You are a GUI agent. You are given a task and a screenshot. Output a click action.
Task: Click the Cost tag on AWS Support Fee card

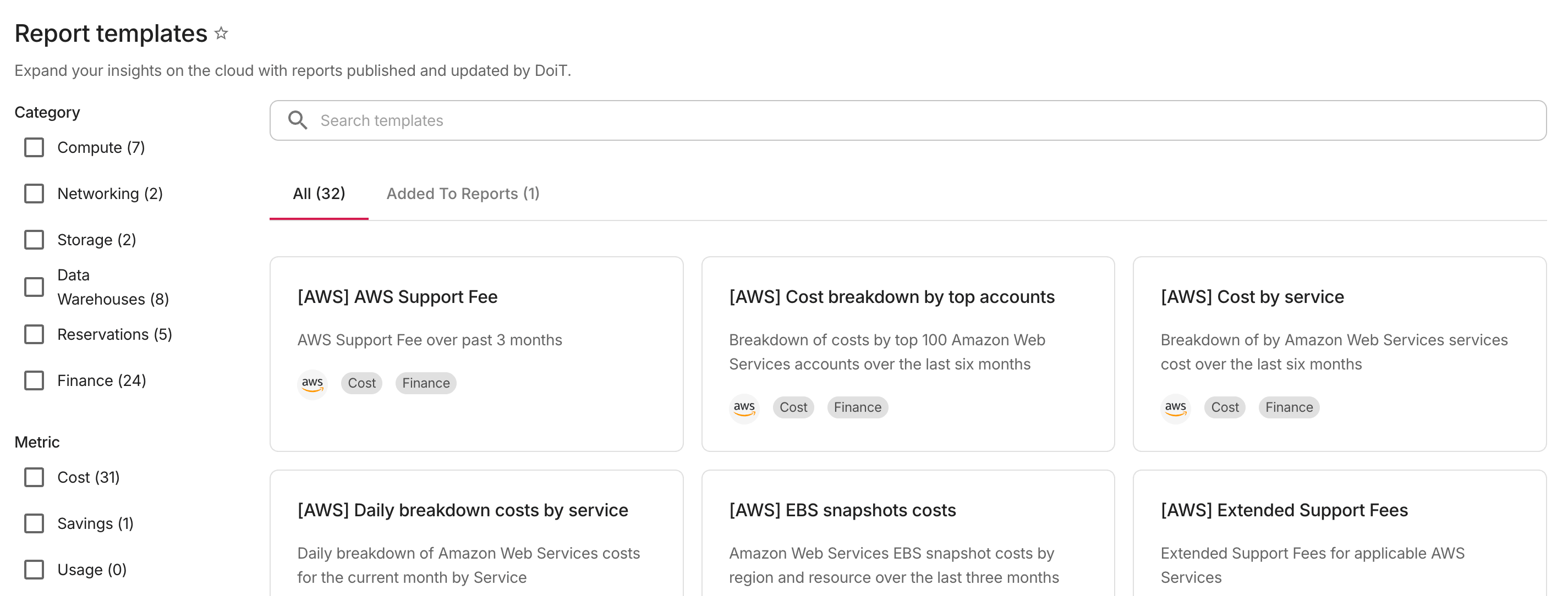click(361, 383)
